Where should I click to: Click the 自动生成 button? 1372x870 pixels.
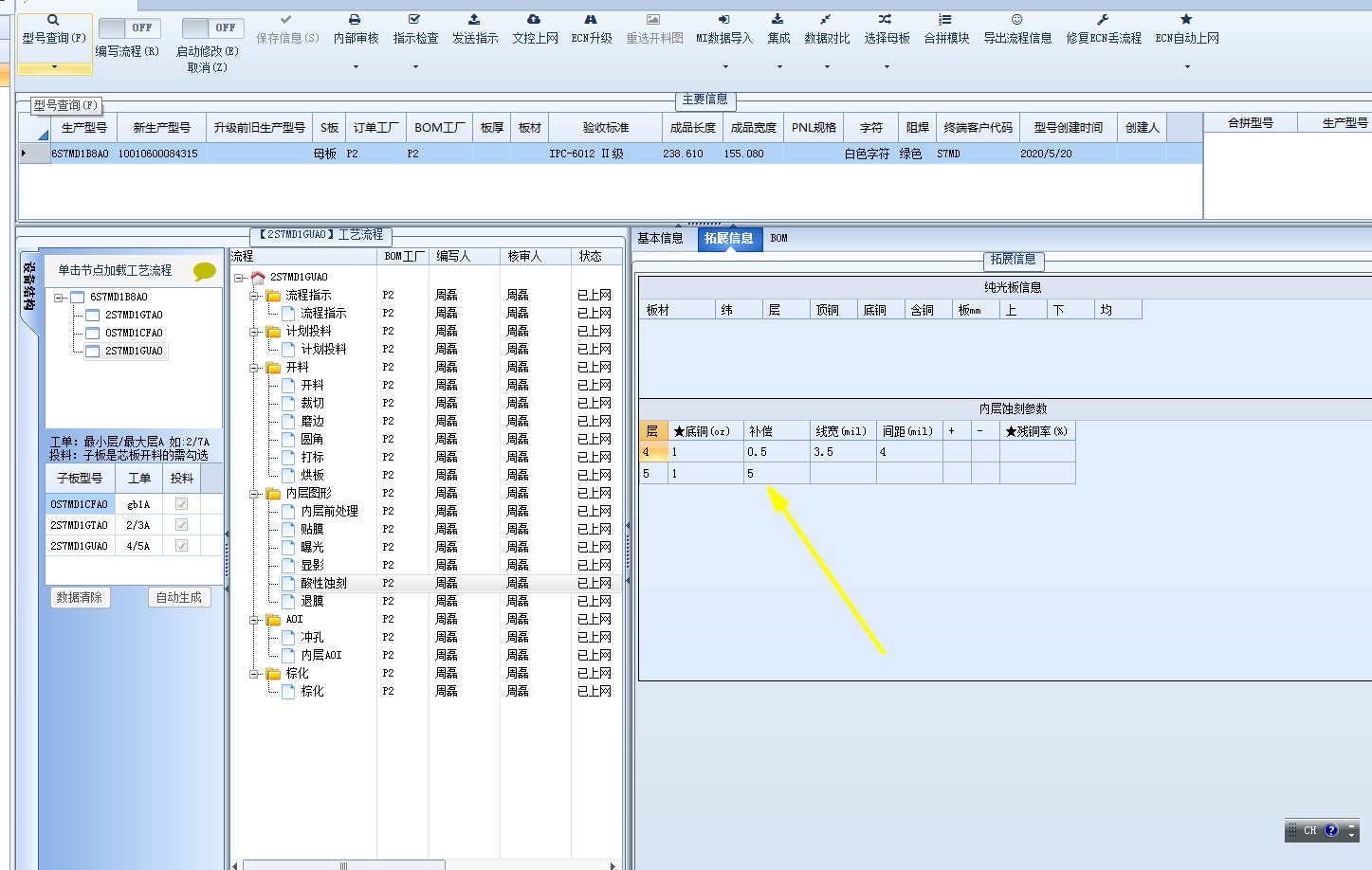pyautogui.click(x=179, y=597)
